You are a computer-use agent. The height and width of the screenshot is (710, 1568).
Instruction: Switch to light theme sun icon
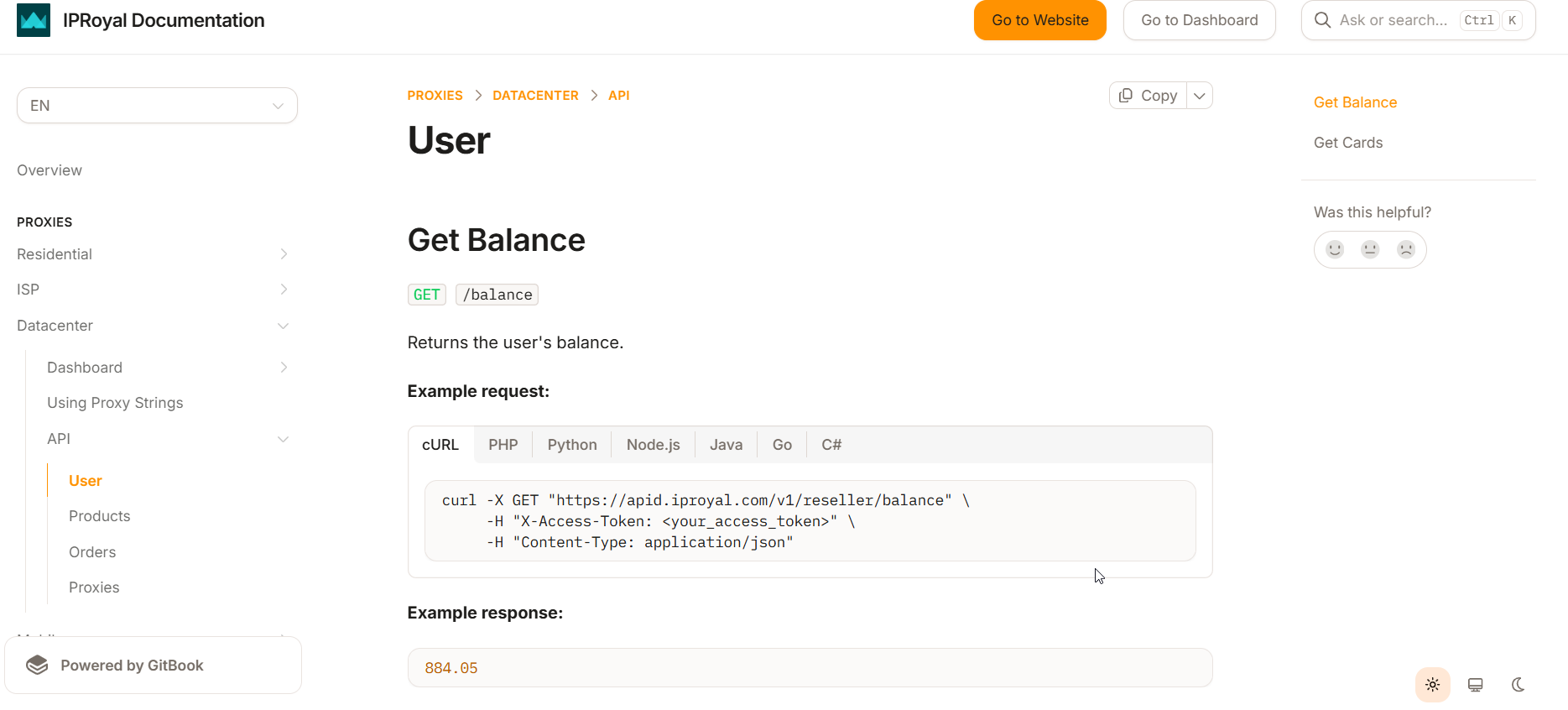click(x=1432, y=685)
